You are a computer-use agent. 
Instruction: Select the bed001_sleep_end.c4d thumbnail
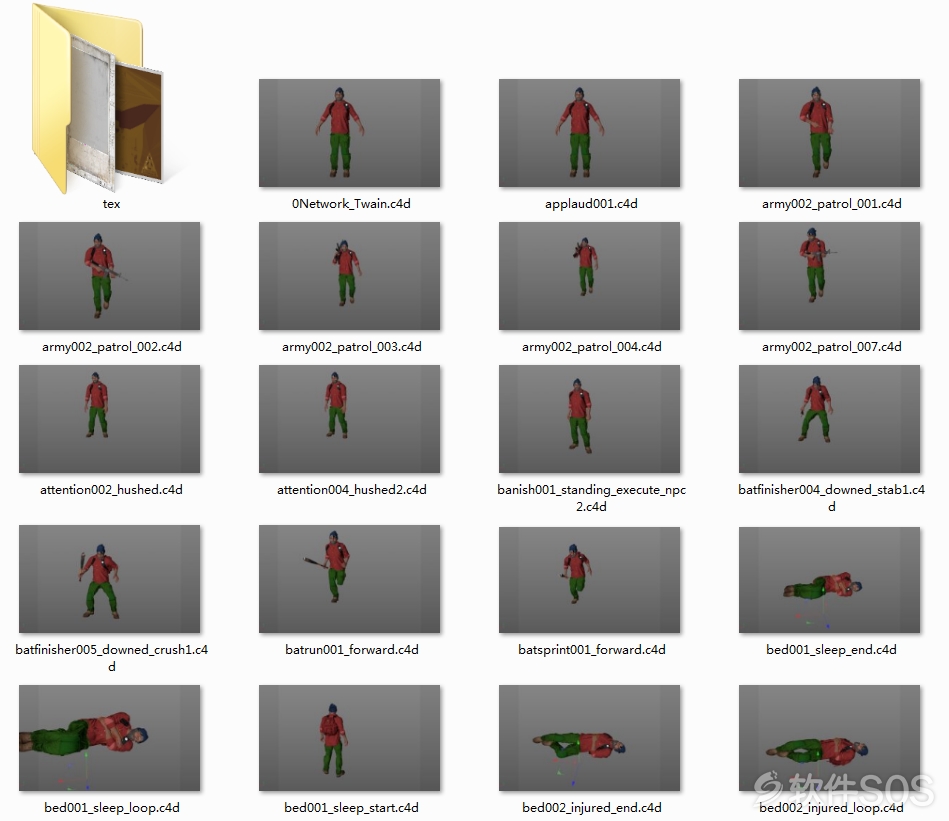point(830,580)
